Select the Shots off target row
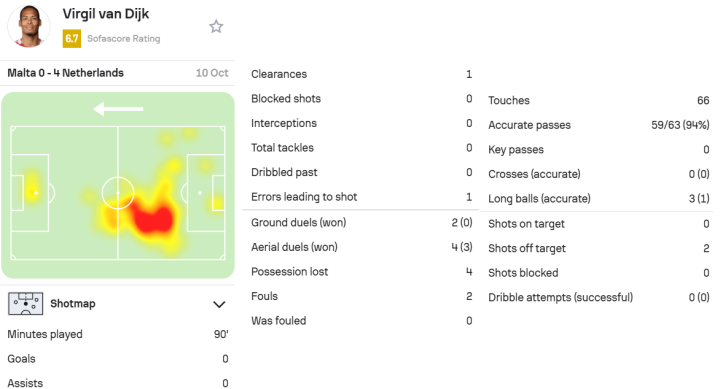This screenshot has height=389, width=720. [x=599, y=248]
